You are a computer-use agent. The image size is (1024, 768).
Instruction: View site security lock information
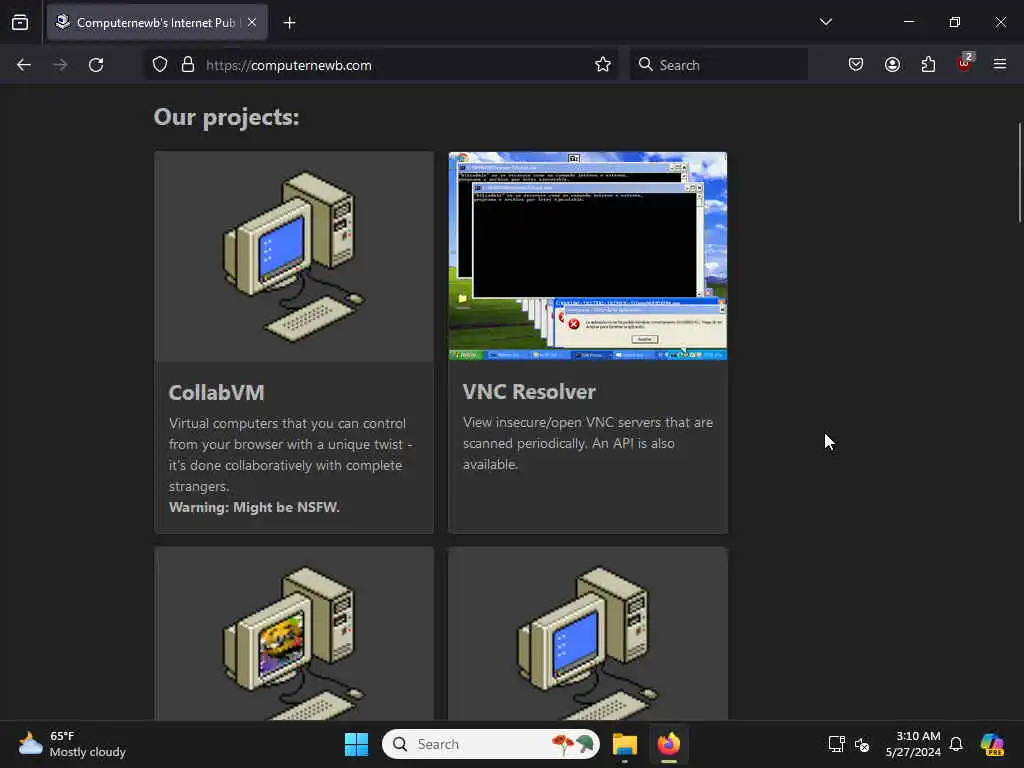188,65
